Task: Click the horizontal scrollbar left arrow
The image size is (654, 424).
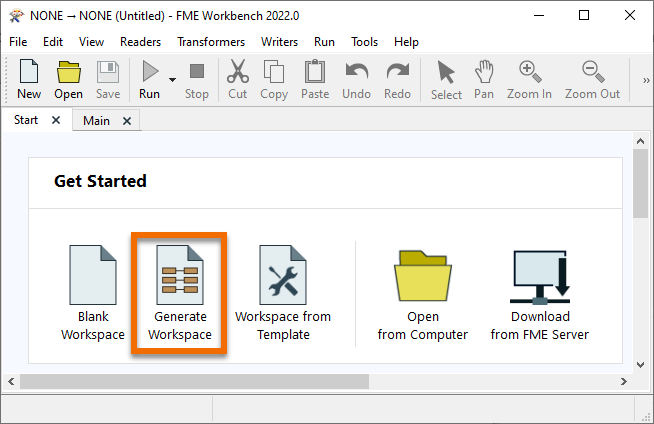Action: click(x=11, y=381)
